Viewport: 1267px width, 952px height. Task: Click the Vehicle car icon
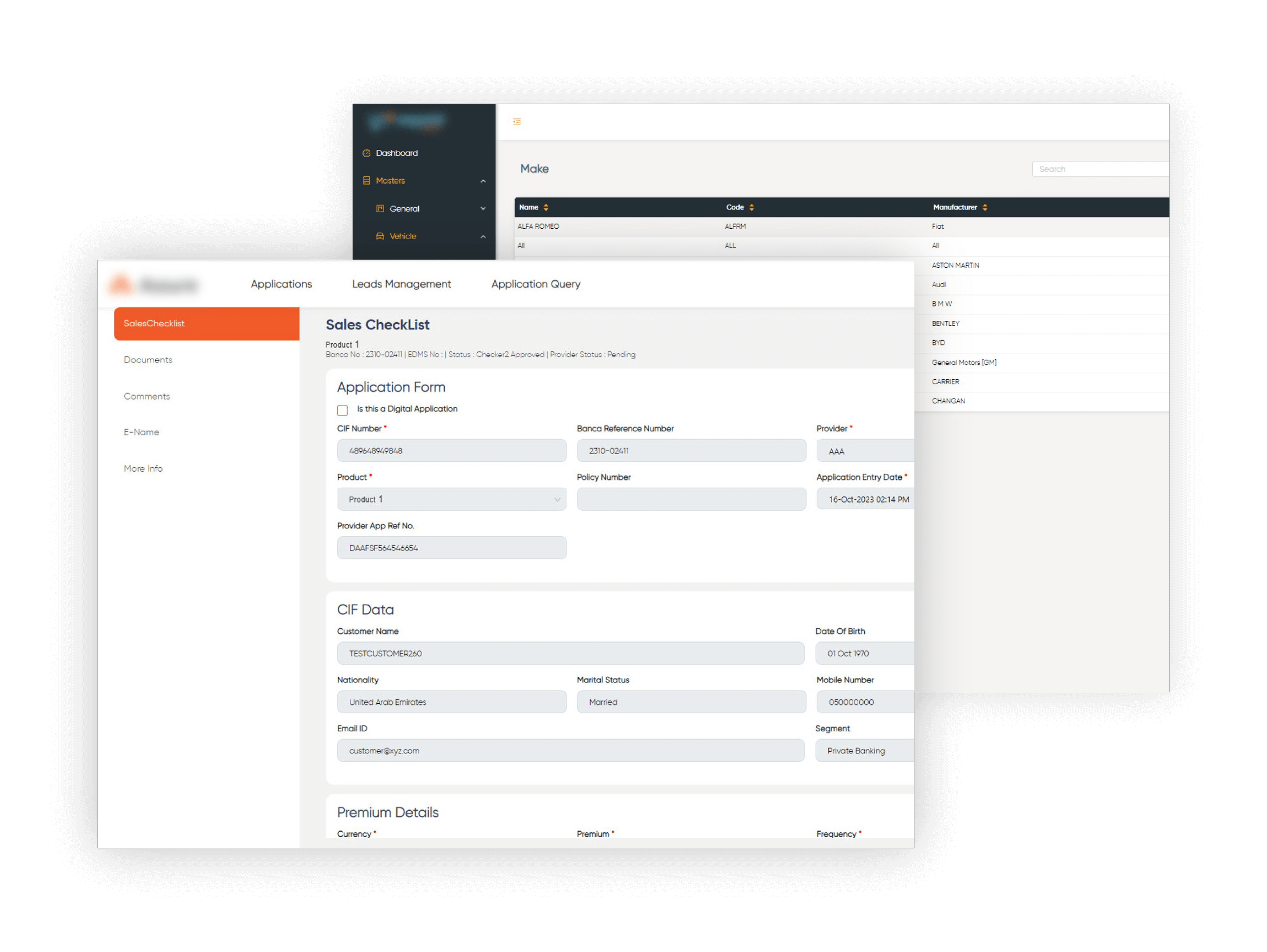tap(380, 236)
